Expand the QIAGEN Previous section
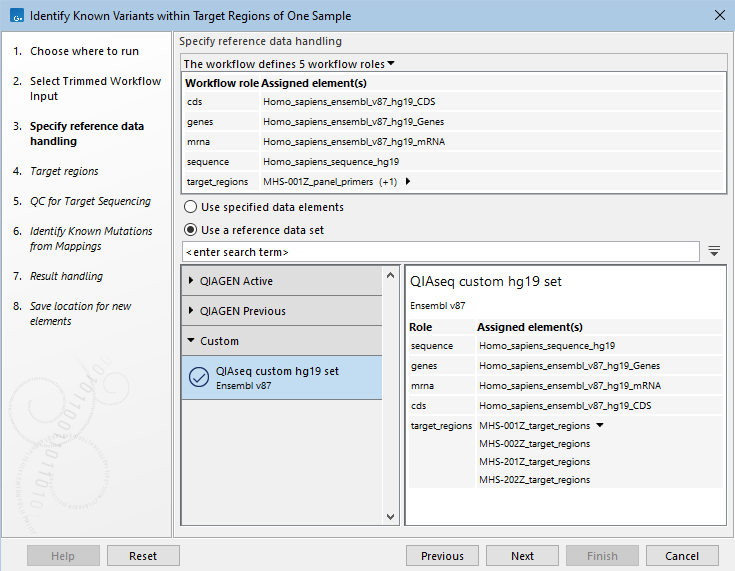This screenshot has width=735, height=571. [x=192, y=311]
